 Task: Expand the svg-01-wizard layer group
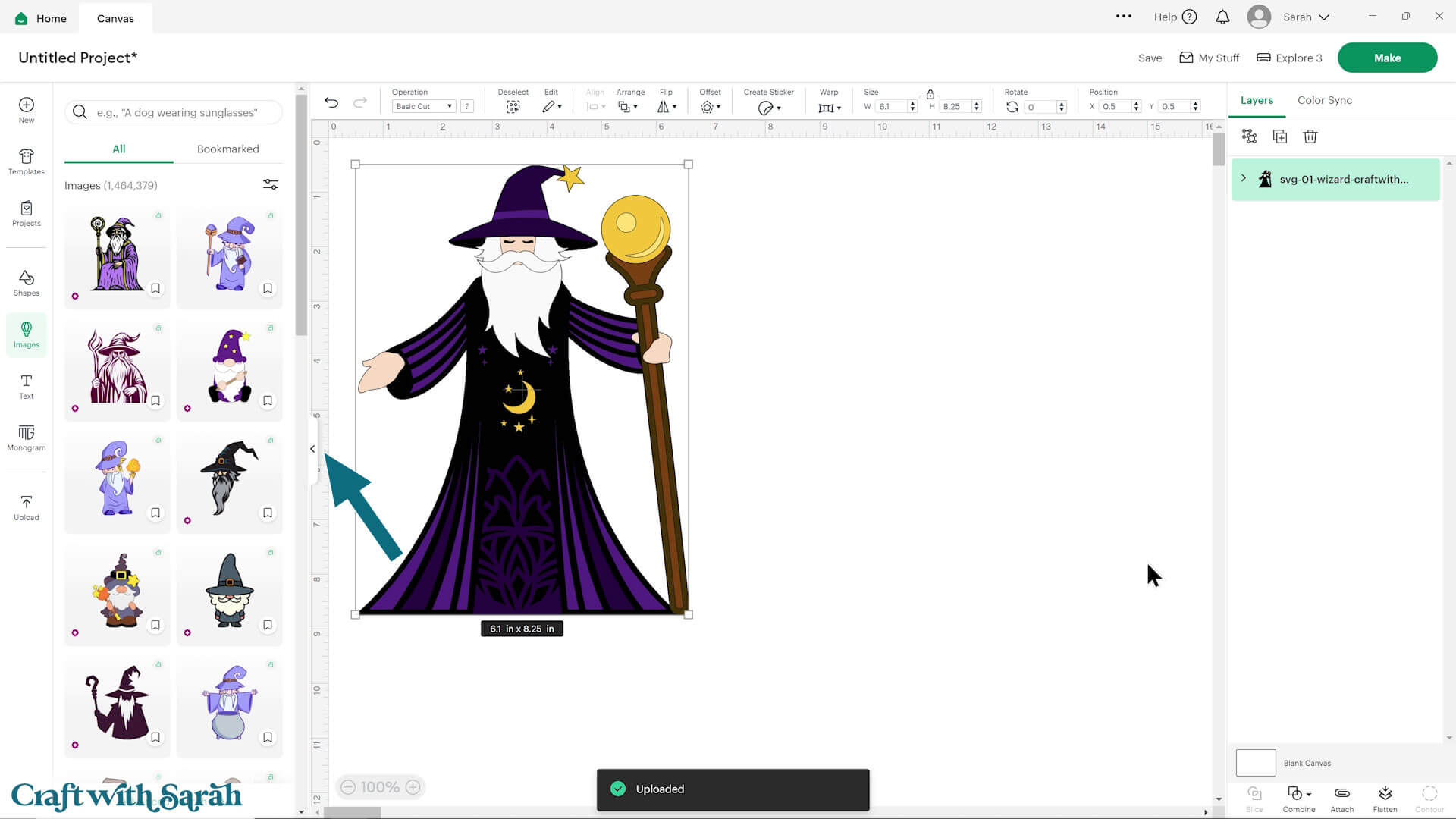[1243, 179]
